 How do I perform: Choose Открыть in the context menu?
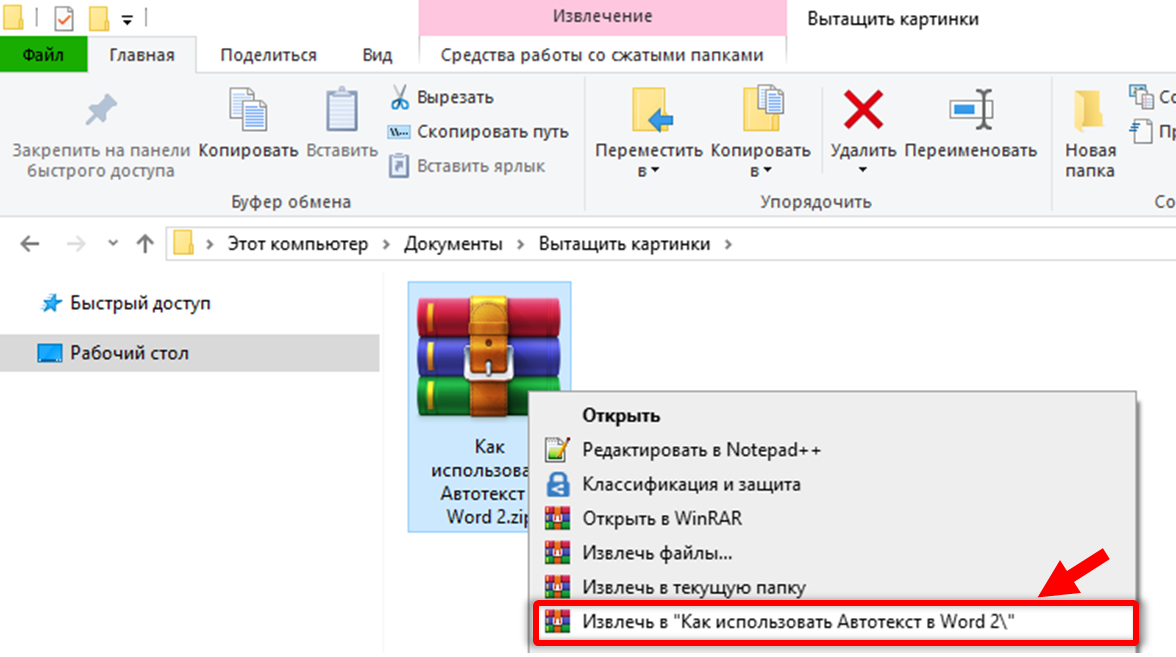coord(832,416)
